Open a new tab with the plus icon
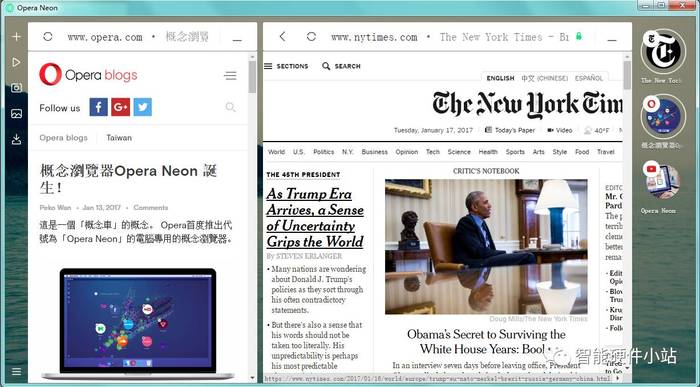Image resolution: width=700 pixels, height=387 pixels. (x=17, y=37)
